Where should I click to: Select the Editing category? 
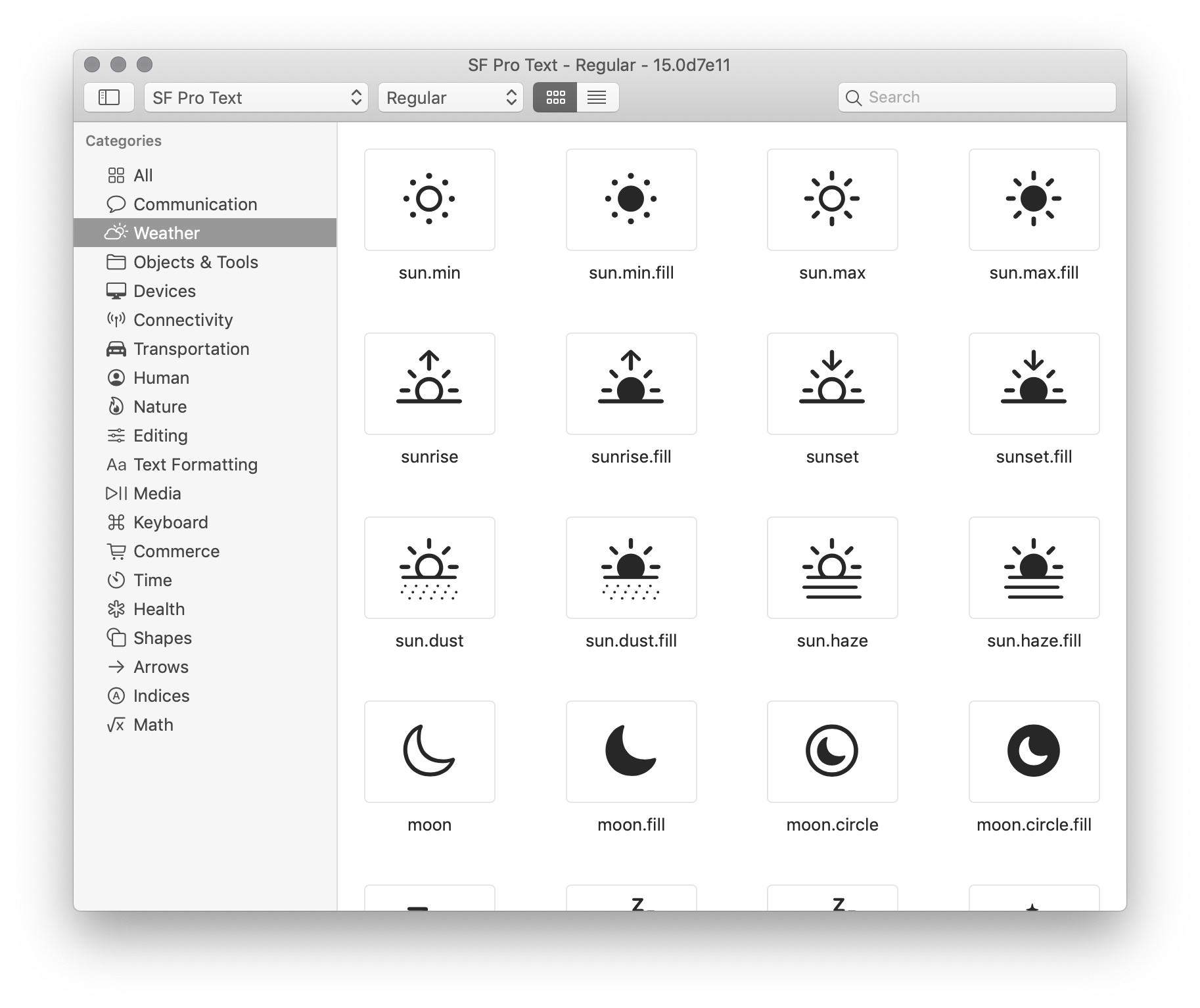205,436
